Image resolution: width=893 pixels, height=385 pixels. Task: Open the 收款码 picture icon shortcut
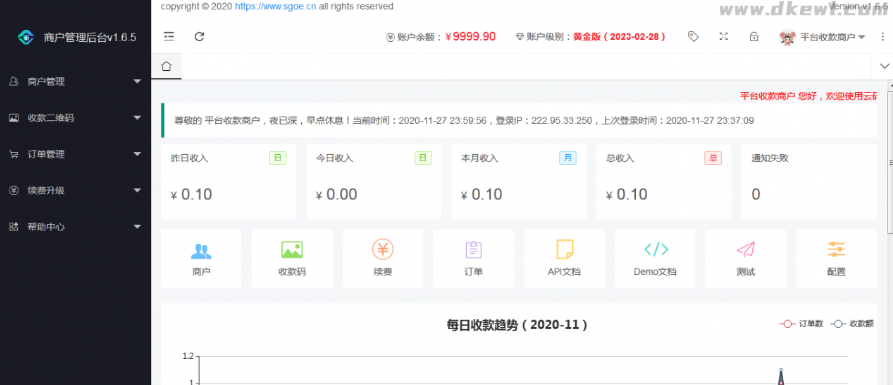(x=292, y=249)
